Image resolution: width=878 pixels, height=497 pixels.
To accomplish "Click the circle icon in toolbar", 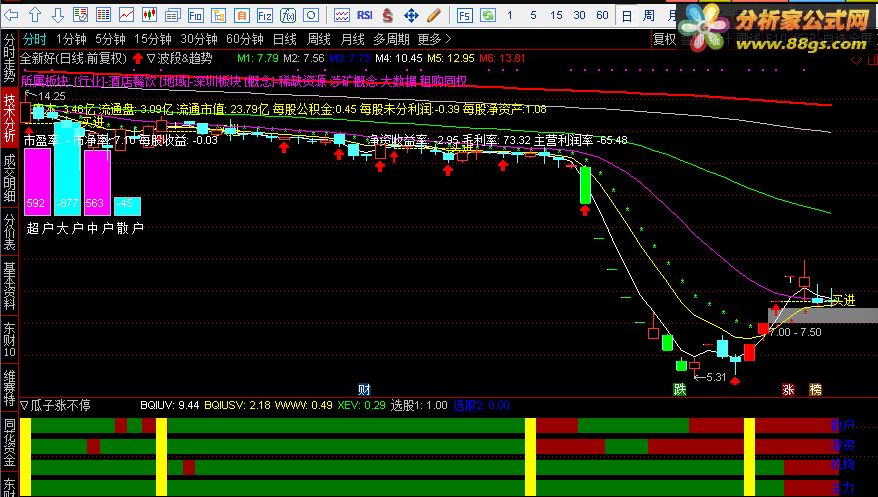I will pyautogui.click(x=311, y=15).
